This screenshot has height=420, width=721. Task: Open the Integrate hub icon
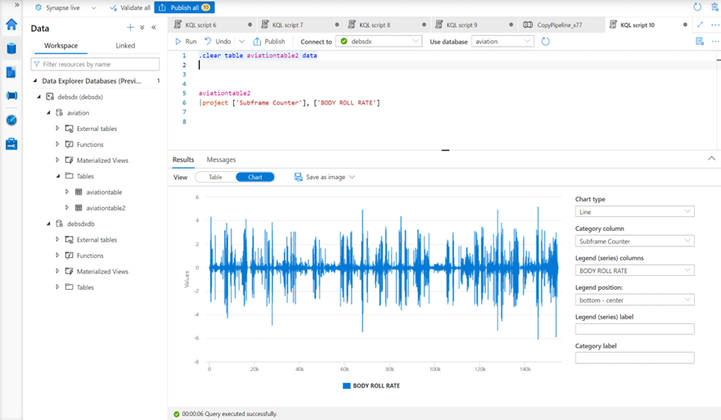pos(11,96)
